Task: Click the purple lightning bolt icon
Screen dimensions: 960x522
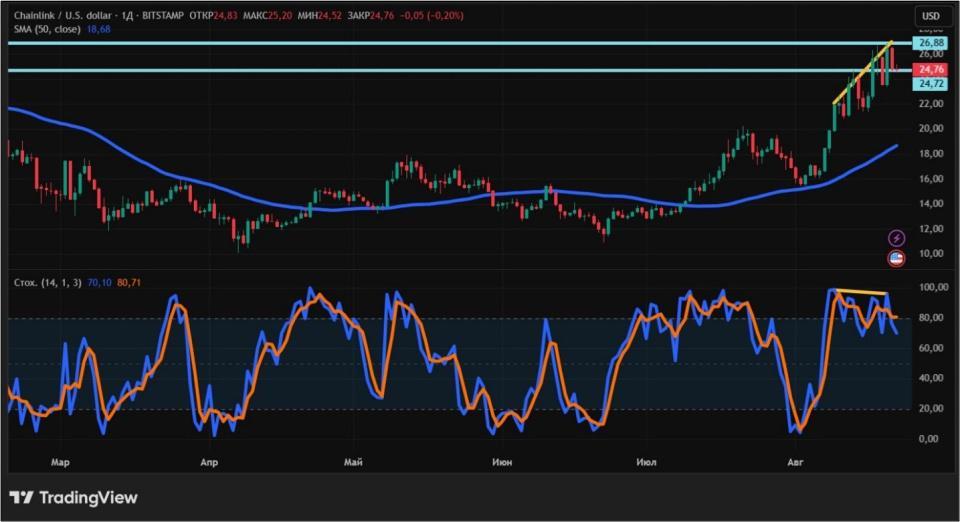Action: click(x=897, y=238)
